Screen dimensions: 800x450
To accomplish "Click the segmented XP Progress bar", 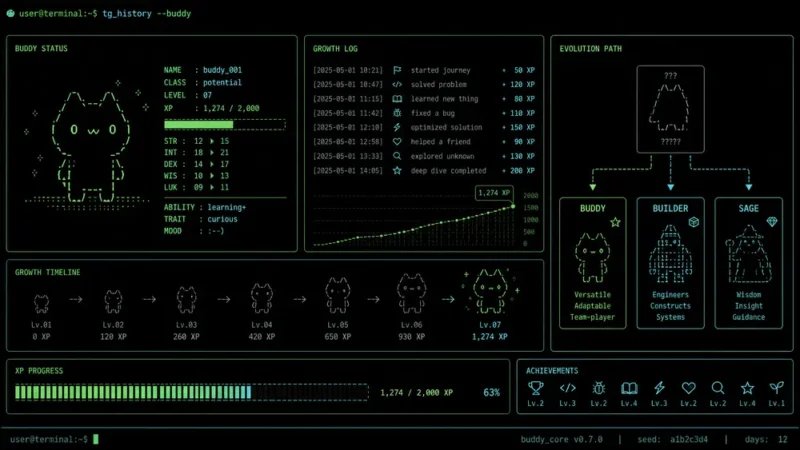I will (192, 392).
